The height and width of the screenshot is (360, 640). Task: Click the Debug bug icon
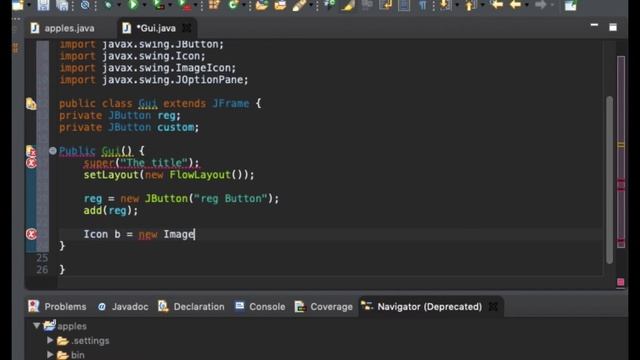click(108, 5)
